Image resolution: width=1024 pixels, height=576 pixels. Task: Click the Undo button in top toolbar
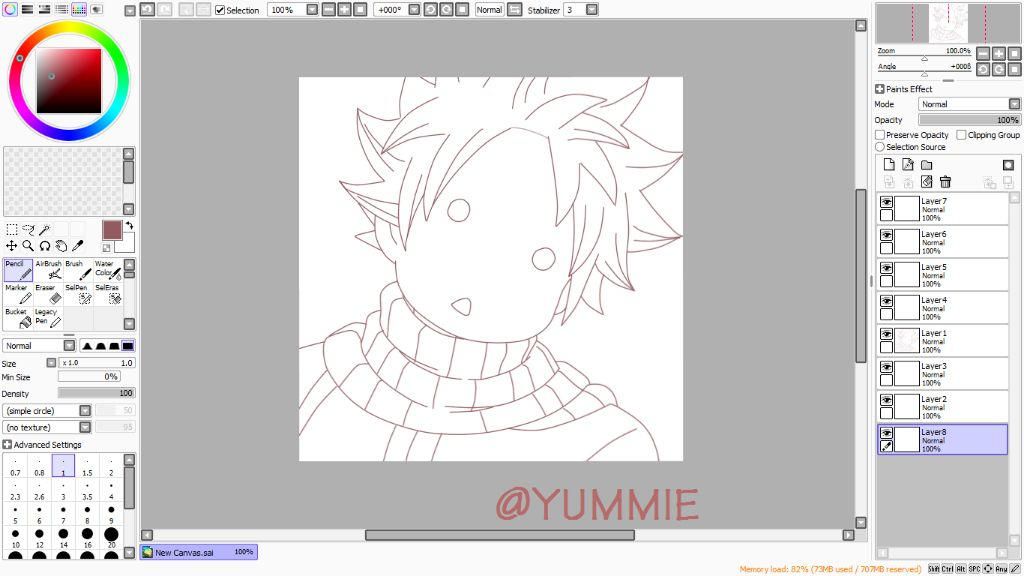click(x=148, y=10)
